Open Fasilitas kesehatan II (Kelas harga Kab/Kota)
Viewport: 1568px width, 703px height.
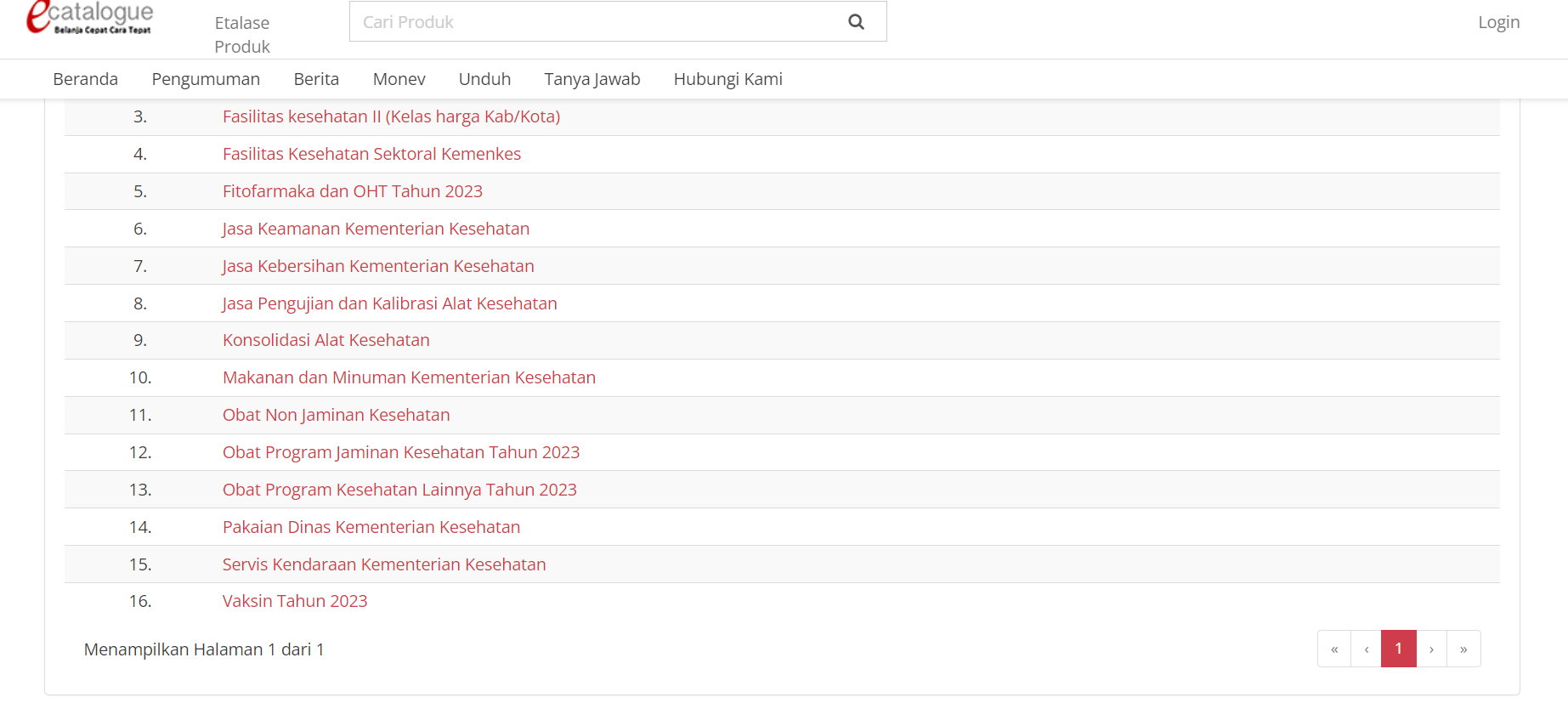pyautogui.click(x=391, y=116)
